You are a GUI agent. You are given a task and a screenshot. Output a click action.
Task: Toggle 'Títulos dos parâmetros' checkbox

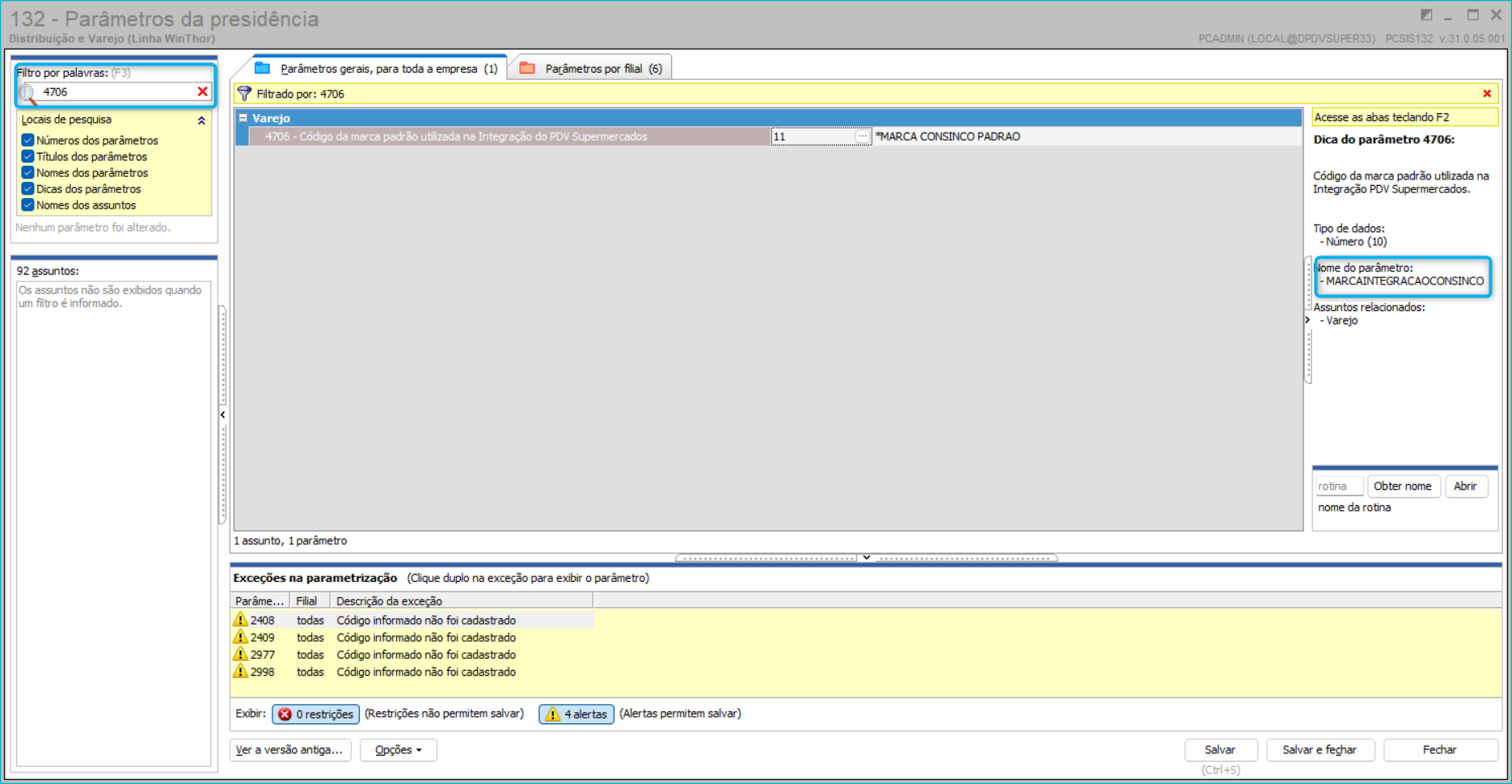[x=27, y=157]
